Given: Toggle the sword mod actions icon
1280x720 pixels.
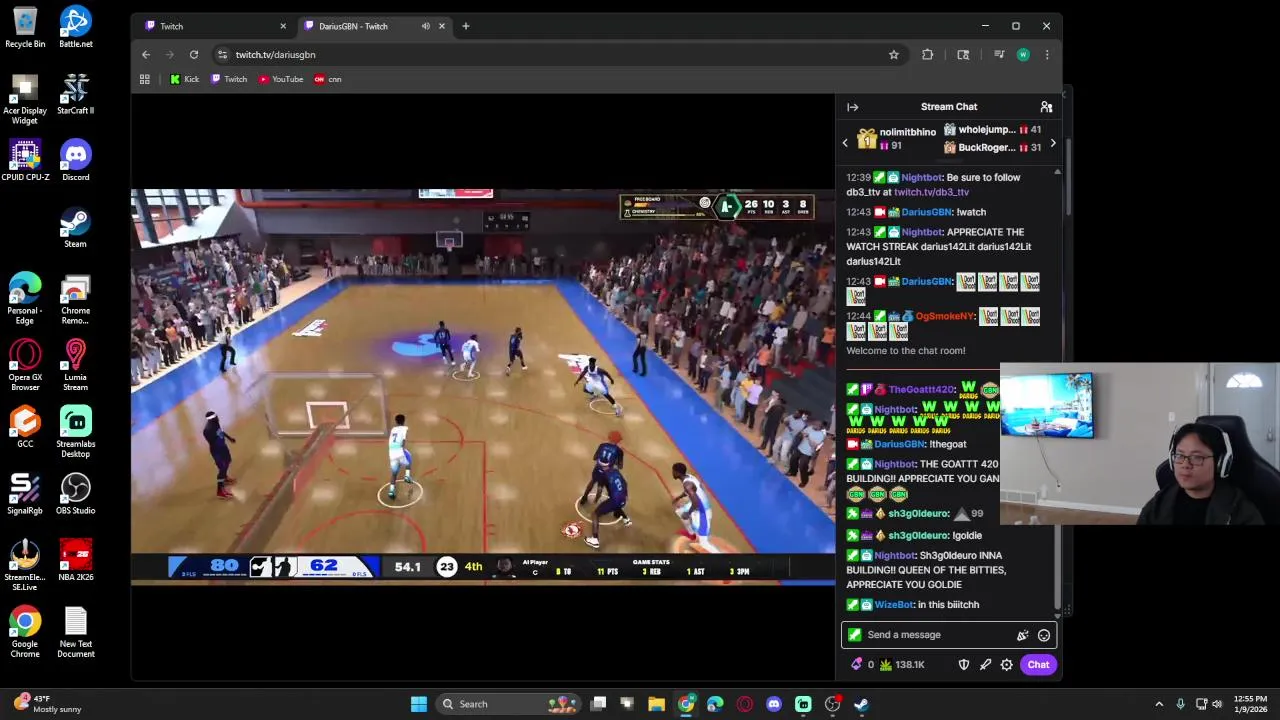Looking at the screenshot, I should click(985, 665).
